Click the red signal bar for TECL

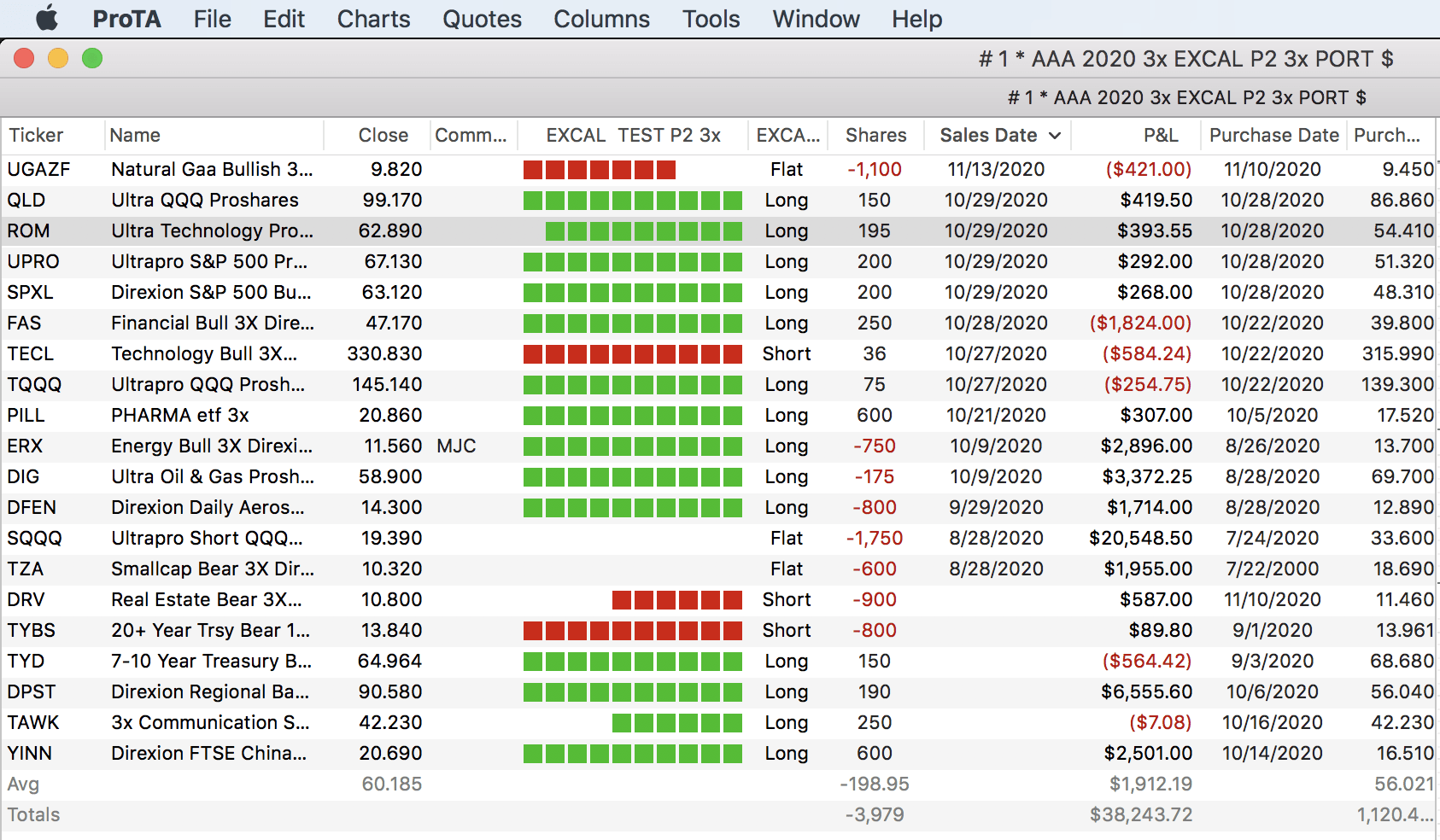(632, 354)
